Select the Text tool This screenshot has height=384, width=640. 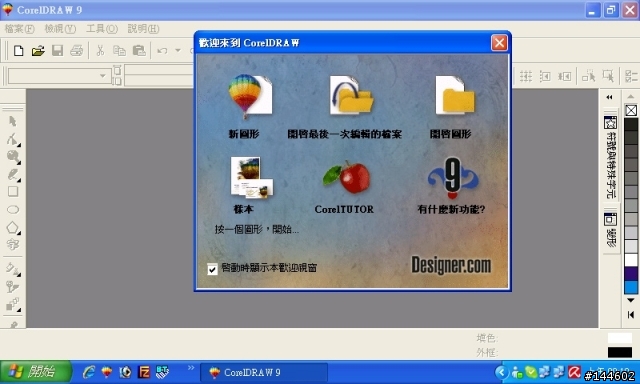click(x=13, y=245)
